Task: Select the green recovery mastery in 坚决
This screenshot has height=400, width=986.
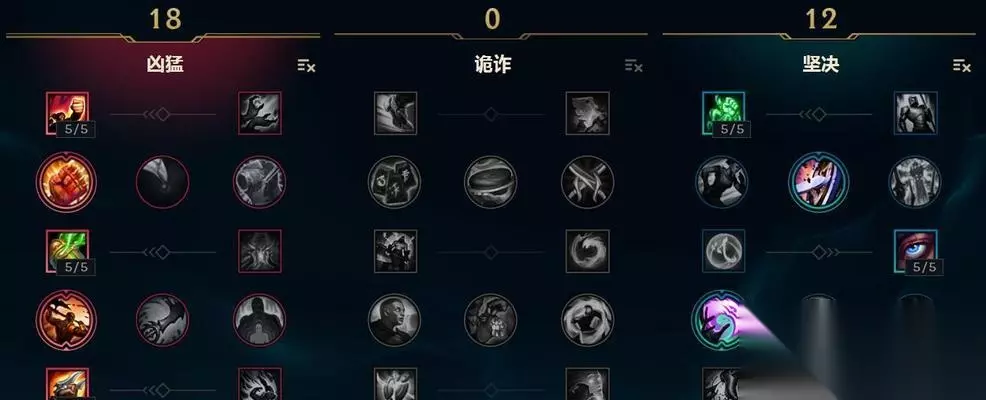Action: click(724, 113)
